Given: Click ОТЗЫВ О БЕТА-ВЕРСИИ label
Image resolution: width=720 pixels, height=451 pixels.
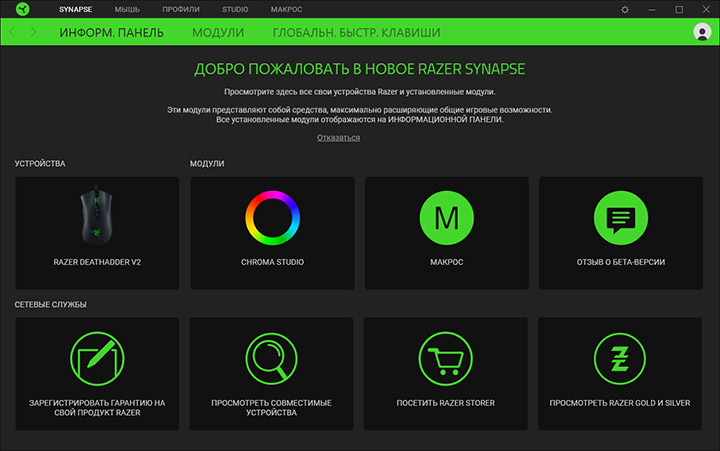Looking at the screenshot, I should pyautogui.click(x=621, y=262).
